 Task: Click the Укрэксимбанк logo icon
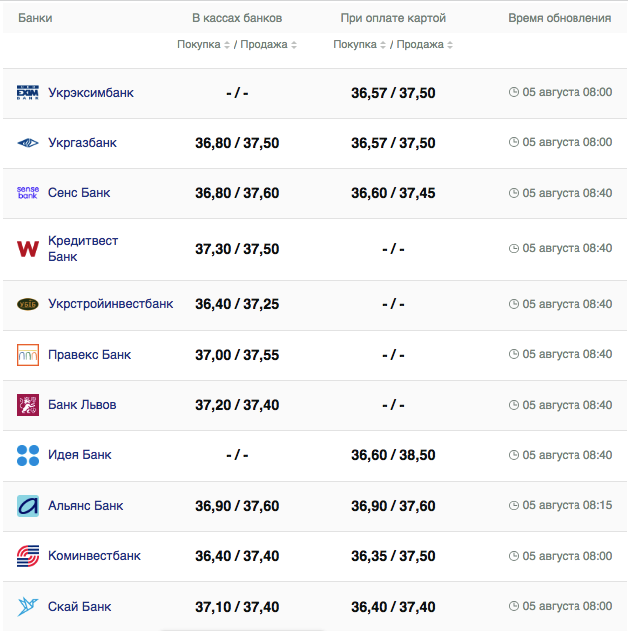pyautogui.click(x=28, y=93)
